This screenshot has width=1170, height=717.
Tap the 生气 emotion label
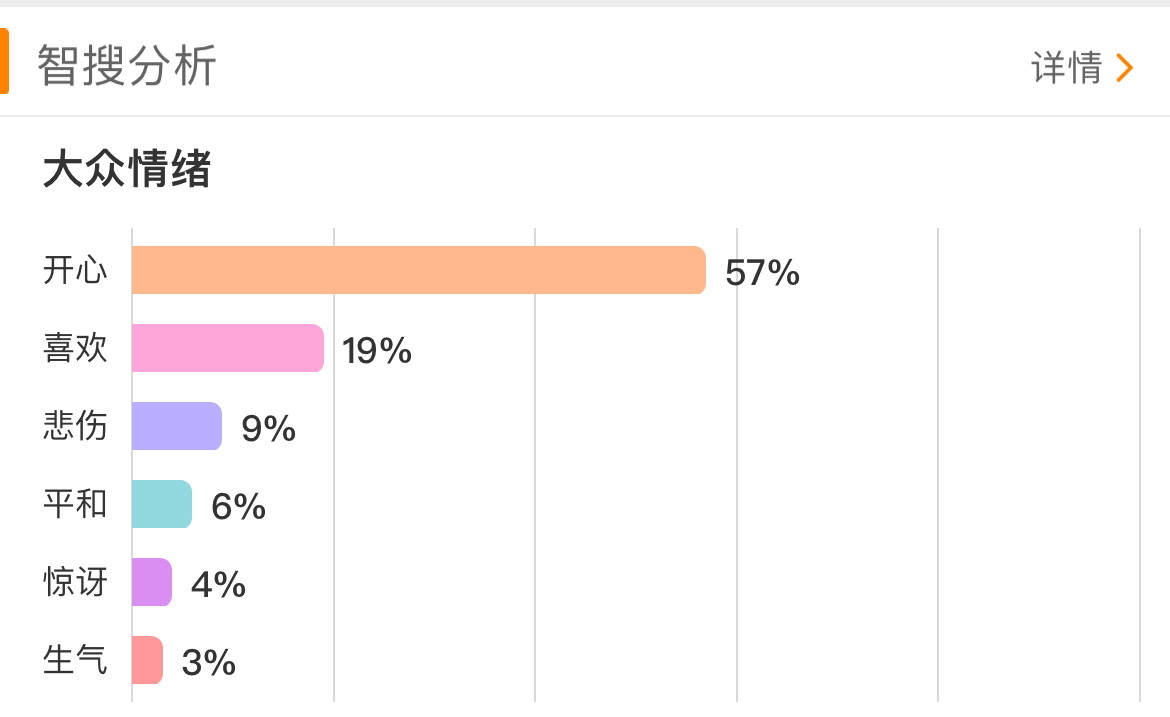(75, 660)
